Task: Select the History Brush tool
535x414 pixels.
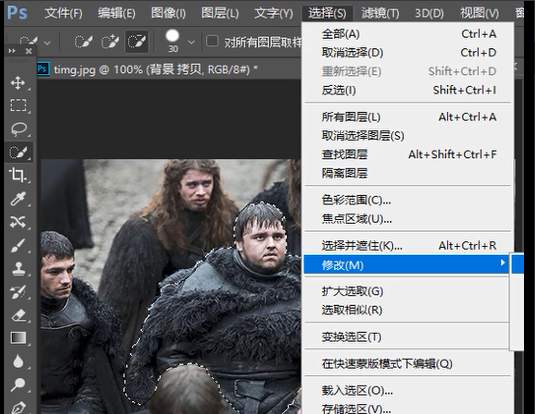Action: pyautogui.click(x=18, y=292)
